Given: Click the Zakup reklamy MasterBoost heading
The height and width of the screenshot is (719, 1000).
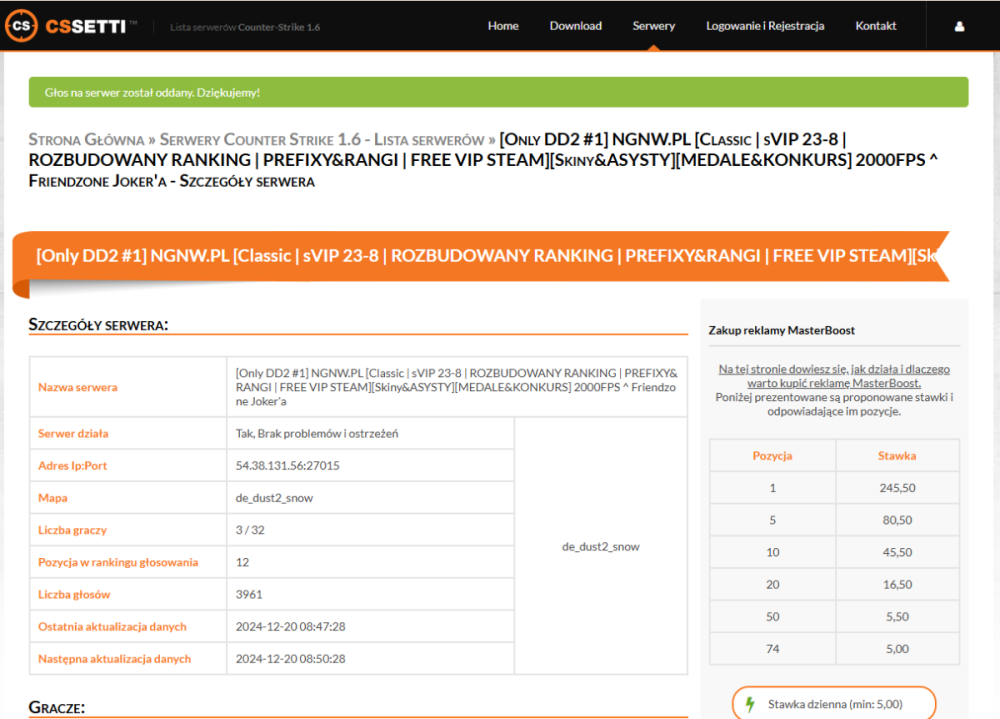Looking at the screenshot, I should (781, 330).
